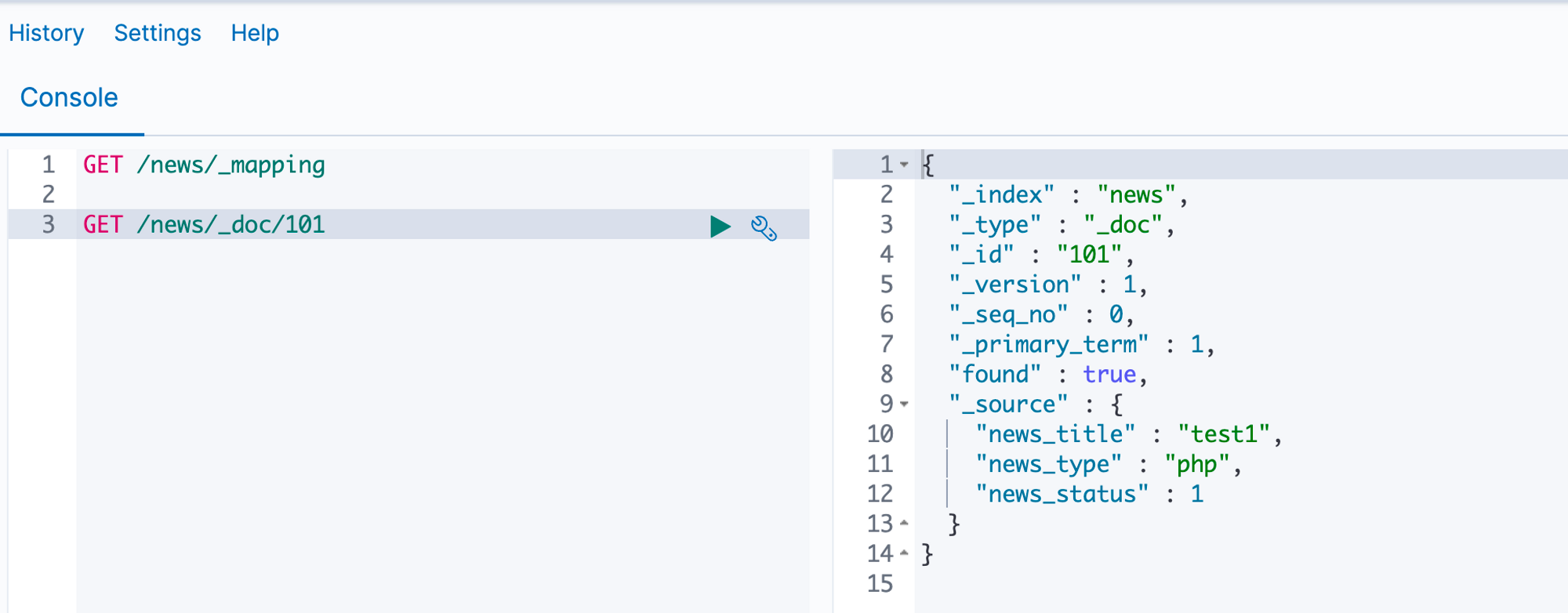1568x613 pixels.
Task: Collapse the _source block fold arrow
Action: tap(904, 404)
